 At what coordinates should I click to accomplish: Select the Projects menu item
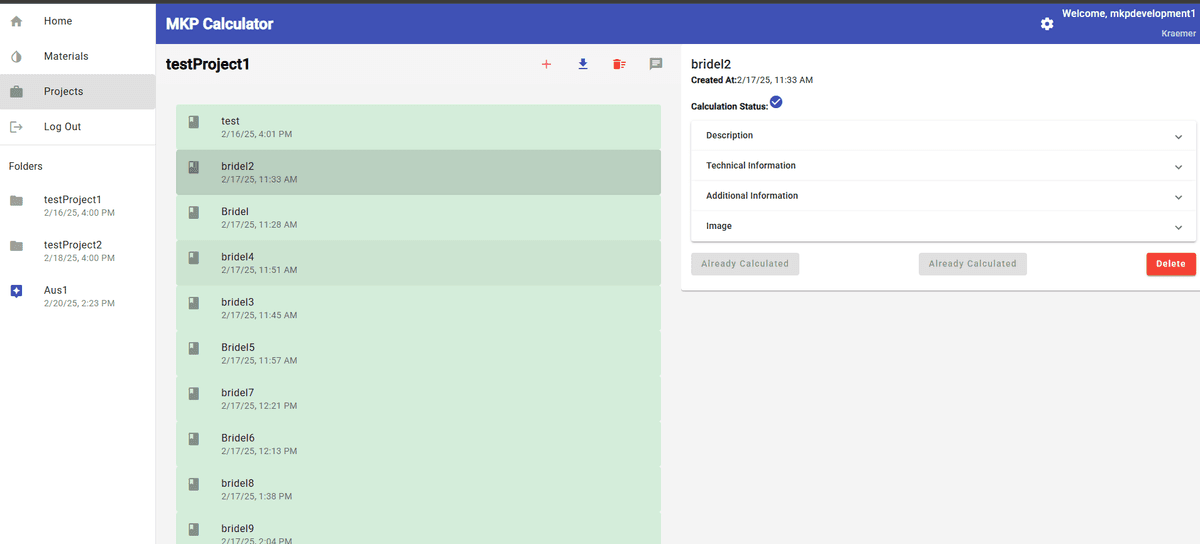(78, 92)
